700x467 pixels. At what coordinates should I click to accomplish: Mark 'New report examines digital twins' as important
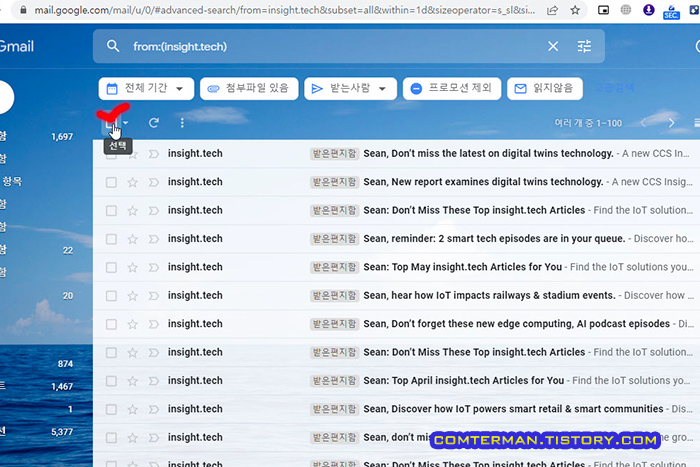tap(154, 182)
